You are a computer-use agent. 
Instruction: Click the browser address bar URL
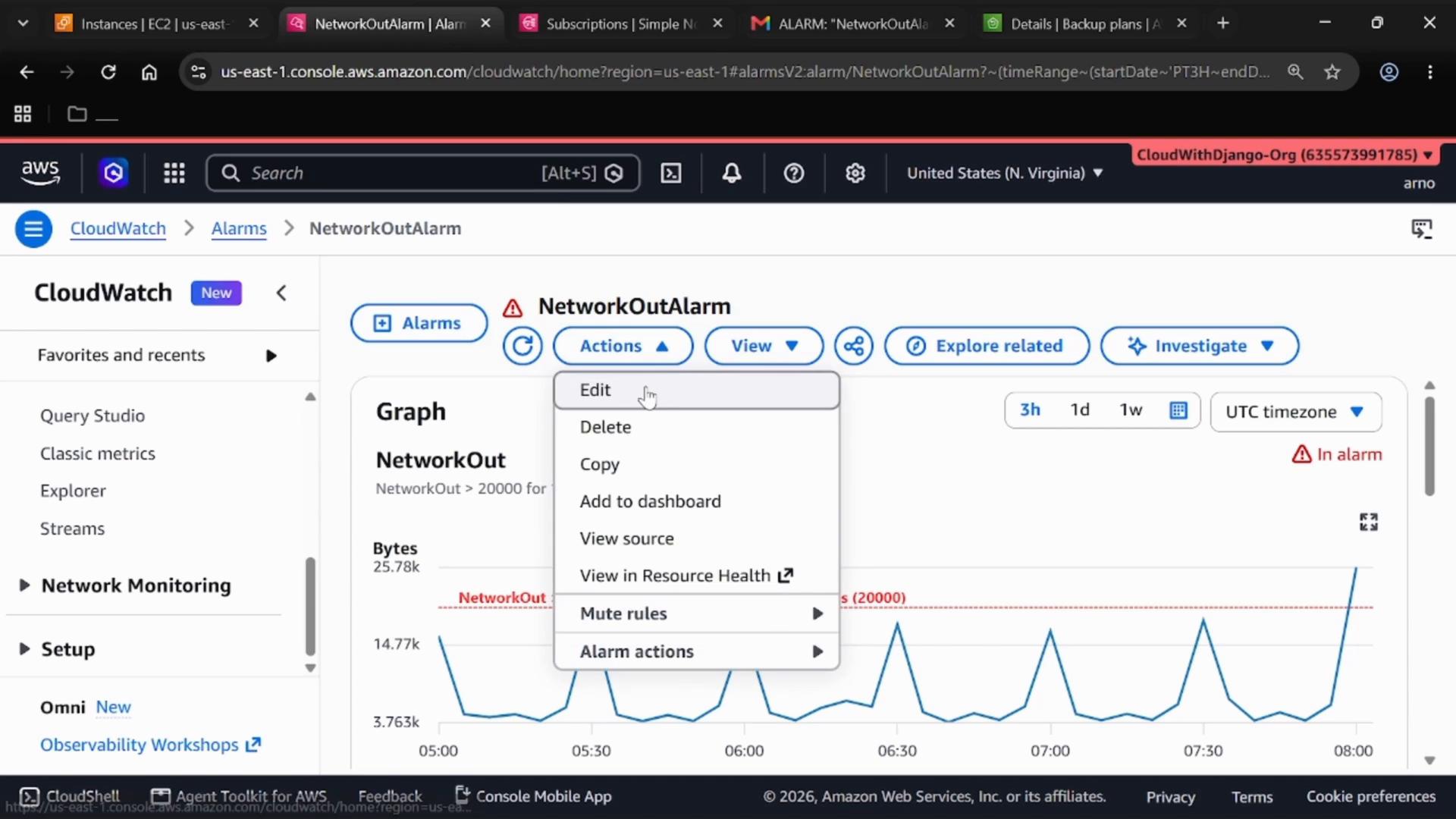(x=745, y=72)
